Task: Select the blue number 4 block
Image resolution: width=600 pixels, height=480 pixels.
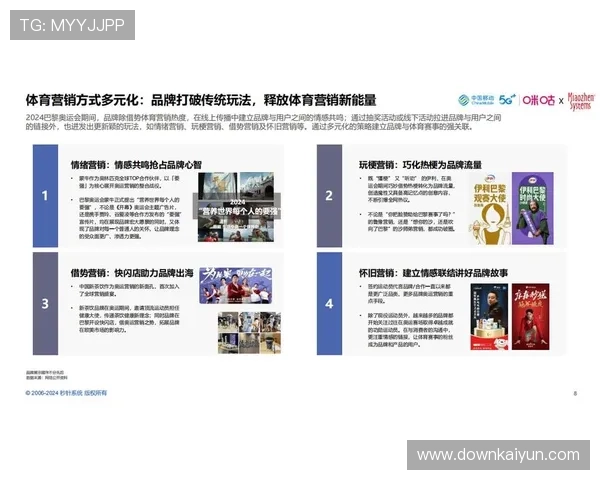Action: 329,304
